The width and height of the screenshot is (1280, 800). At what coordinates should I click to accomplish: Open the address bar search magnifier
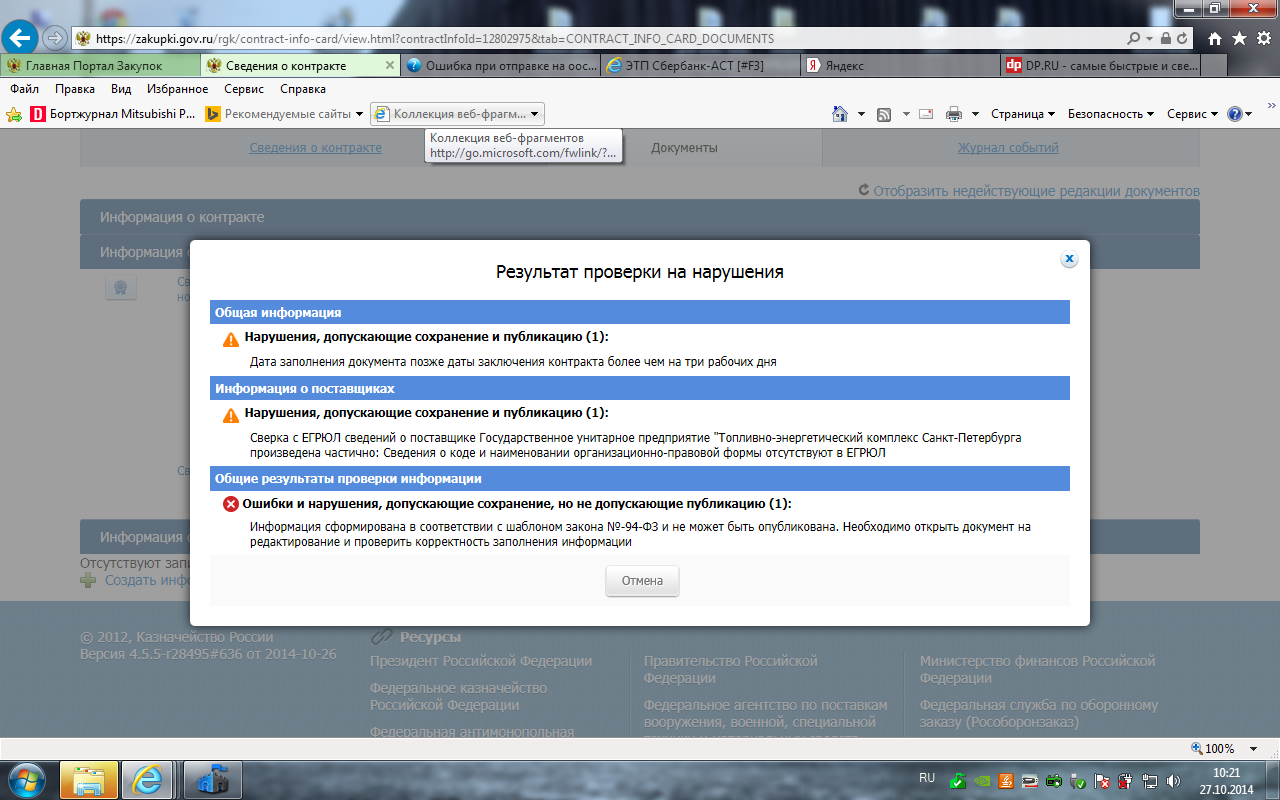[x=1134, y=39]
